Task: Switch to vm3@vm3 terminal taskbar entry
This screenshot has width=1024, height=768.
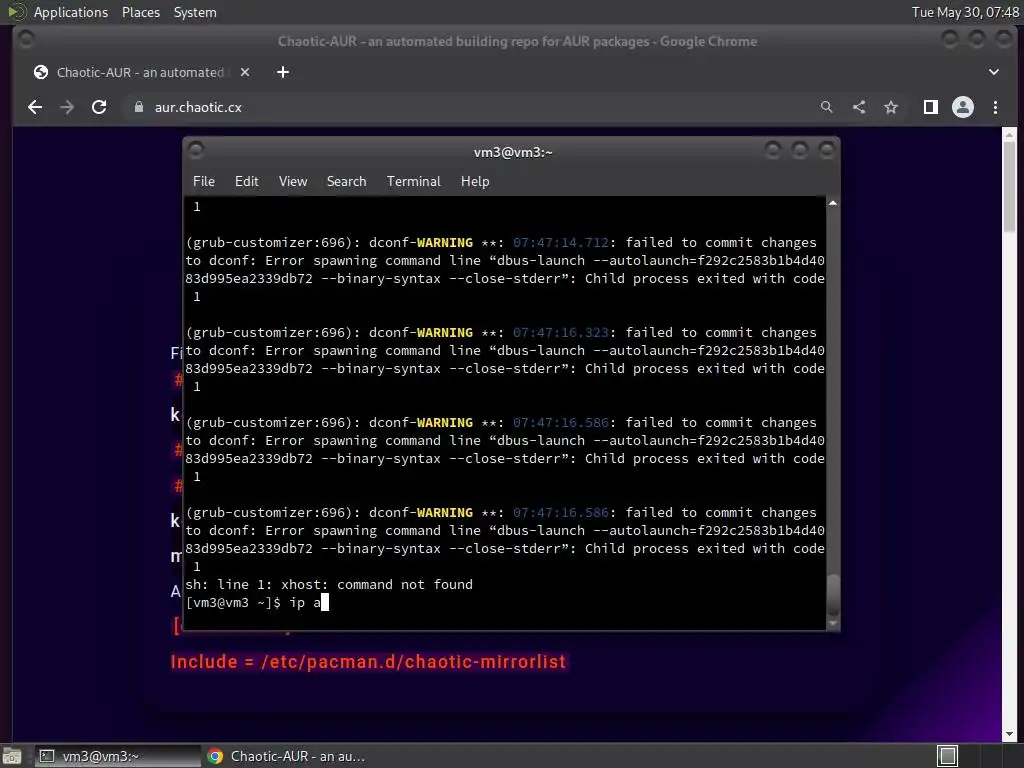Action: point(118,756)
